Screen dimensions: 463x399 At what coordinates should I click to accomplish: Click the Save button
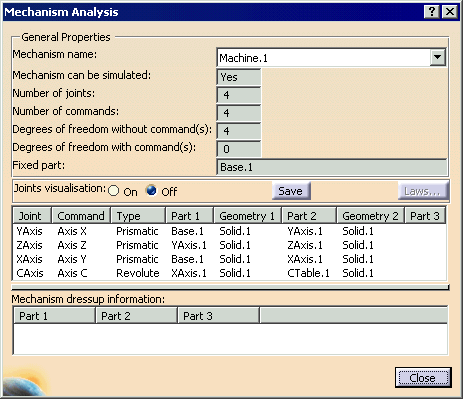(291, 191)
